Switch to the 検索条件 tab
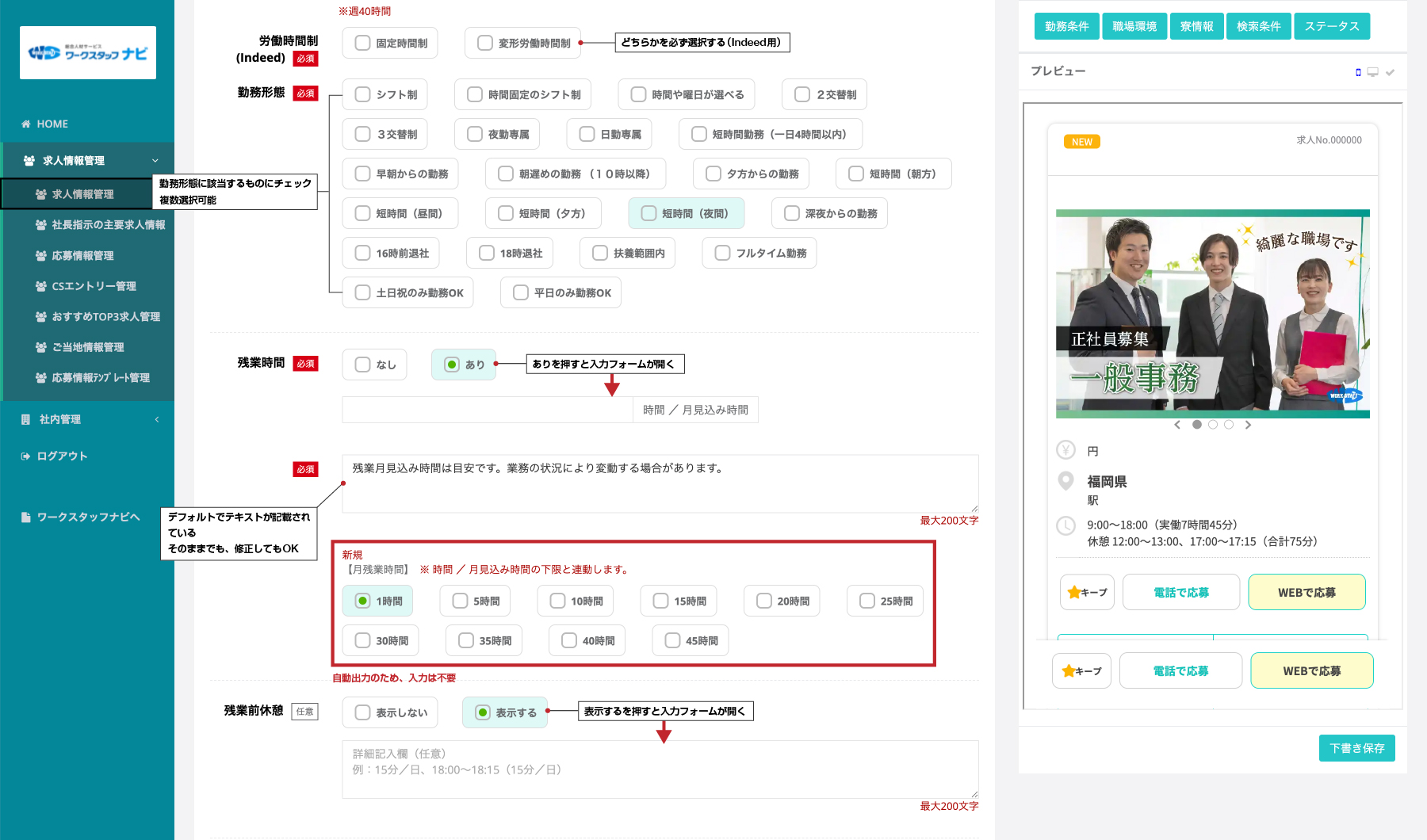The height and width of the screenshot is (840, 1427). pos(1258,26)
